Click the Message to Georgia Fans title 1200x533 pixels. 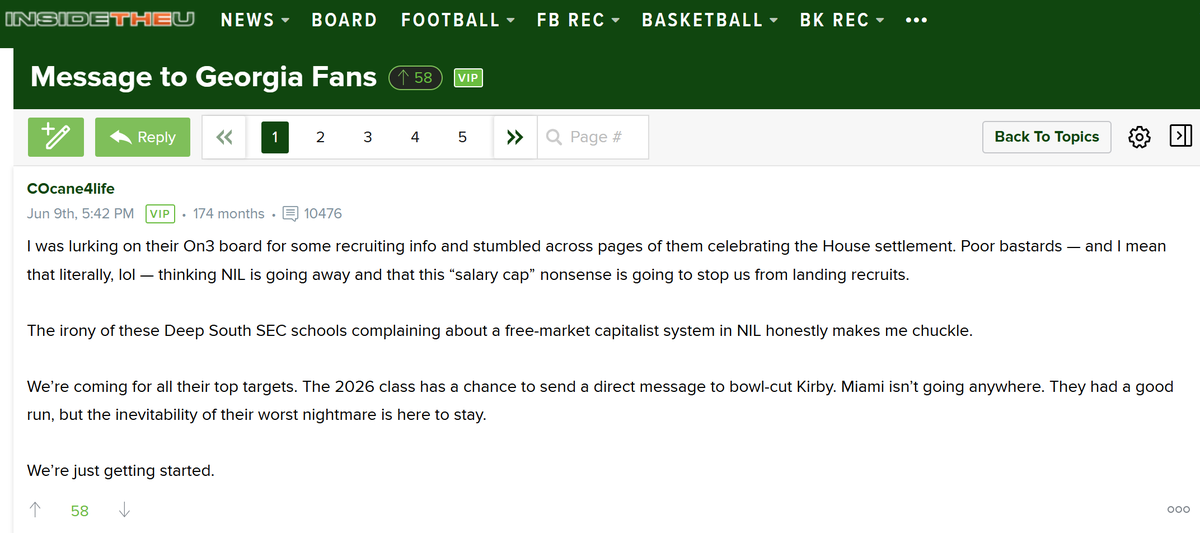pos(204,77)
